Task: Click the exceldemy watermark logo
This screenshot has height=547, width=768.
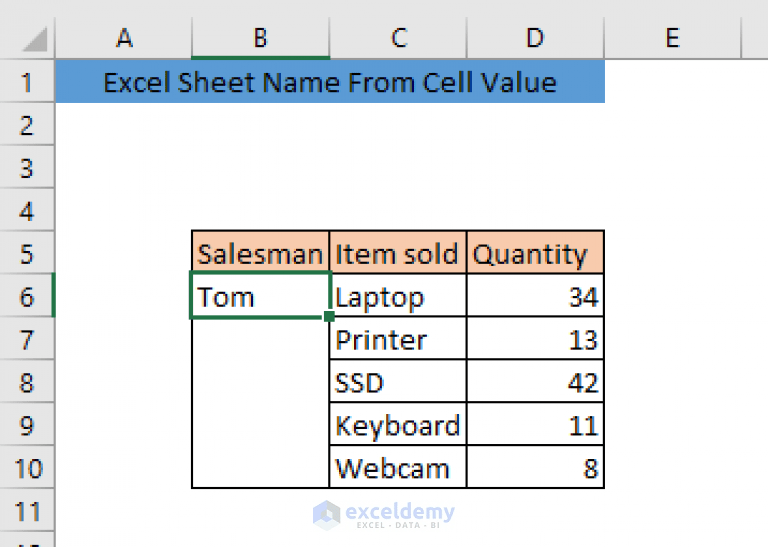Action: click(x=384, y=515)
